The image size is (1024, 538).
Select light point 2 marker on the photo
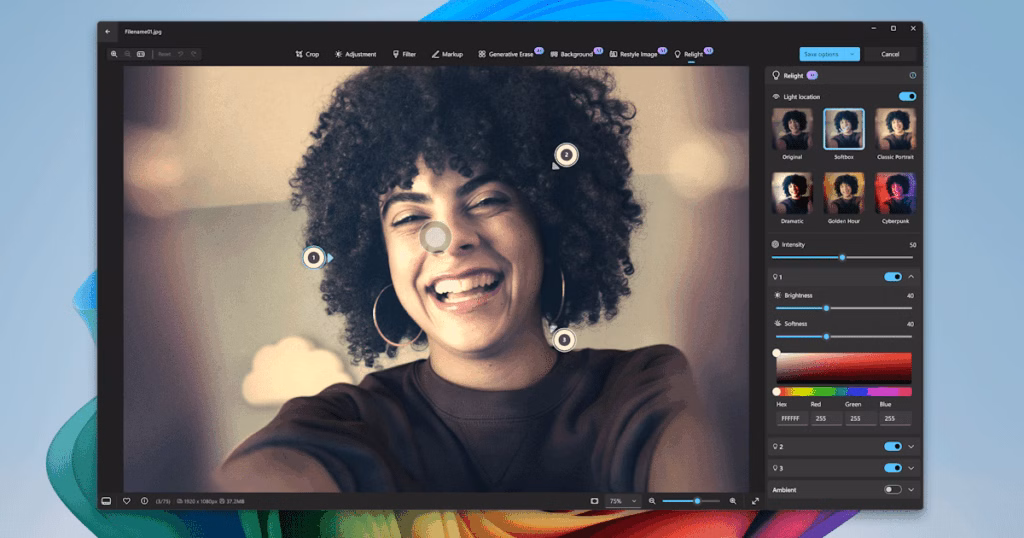click(566, 154)
